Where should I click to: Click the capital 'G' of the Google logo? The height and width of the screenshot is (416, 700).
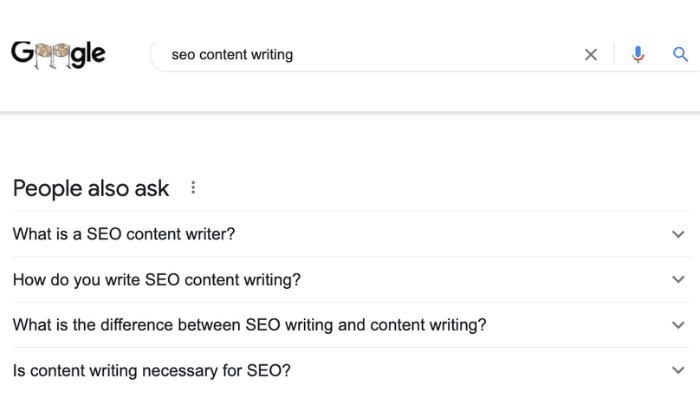coord(22,53)
